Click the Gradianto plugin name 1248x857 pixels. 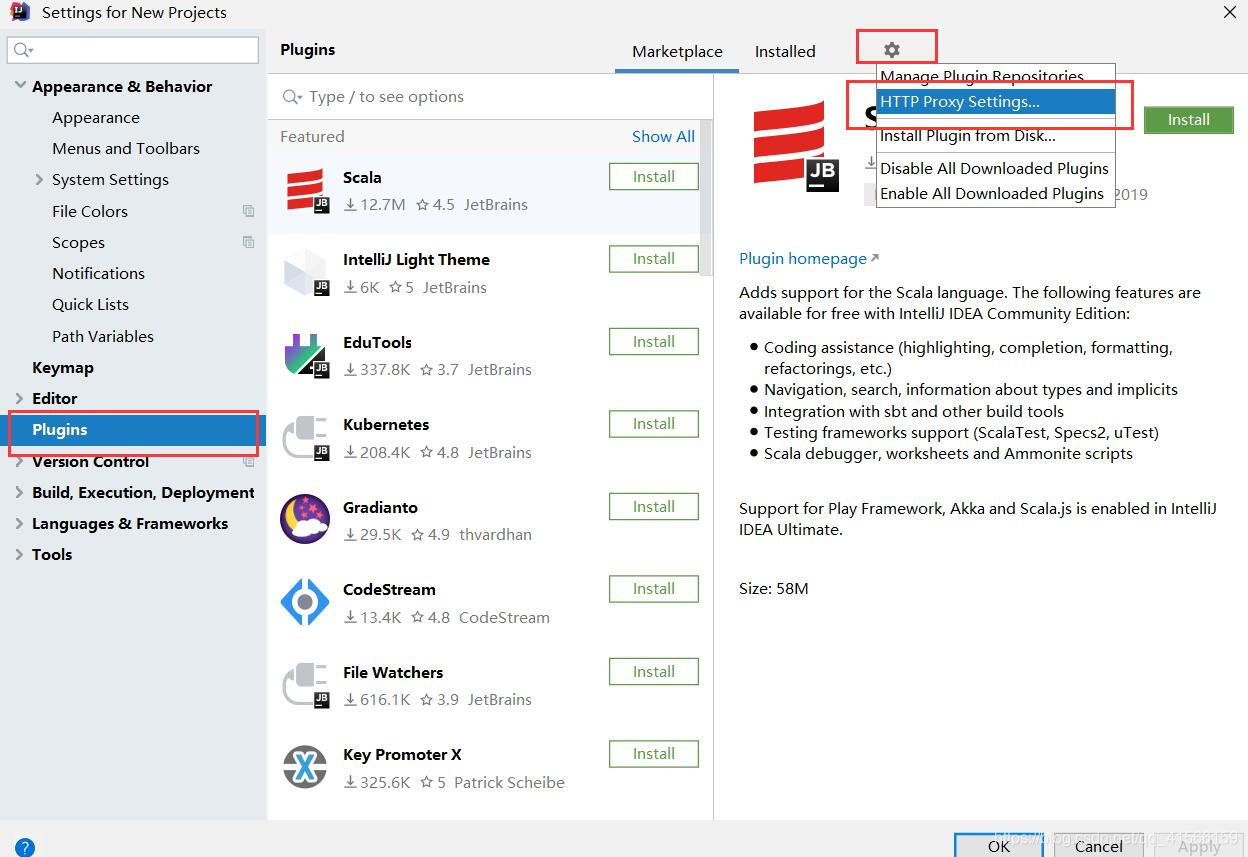click(x=380, y=507)
